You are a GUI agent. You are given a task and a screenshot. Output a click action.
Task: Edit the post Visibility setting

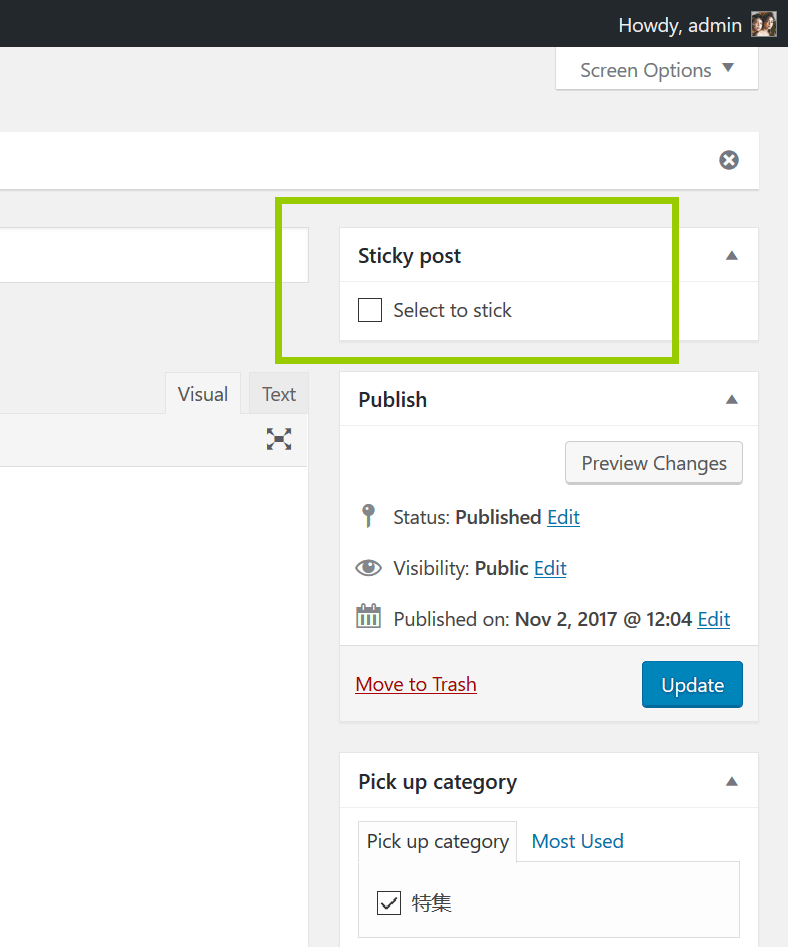click(550, 568)
